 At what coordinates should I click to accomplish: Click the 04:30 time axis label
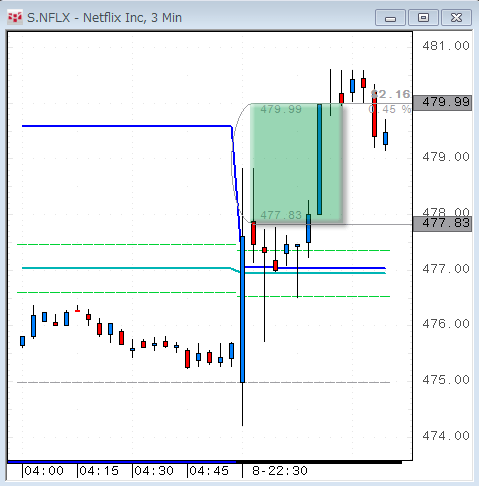[154, 471]
